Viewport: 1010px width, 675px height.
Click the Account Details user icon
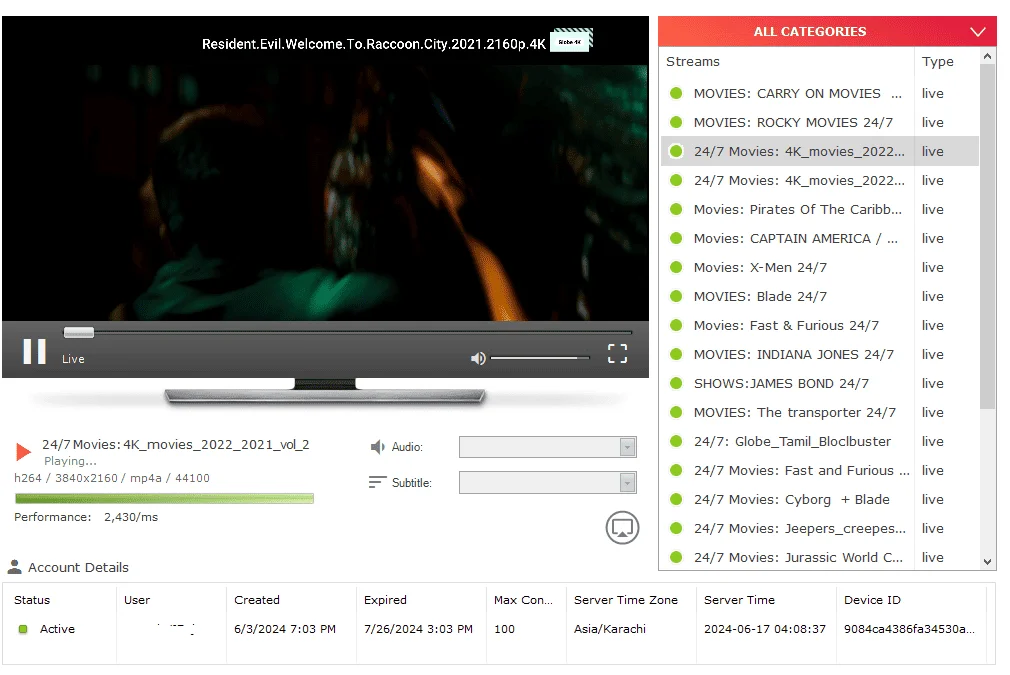click(14, 567)
